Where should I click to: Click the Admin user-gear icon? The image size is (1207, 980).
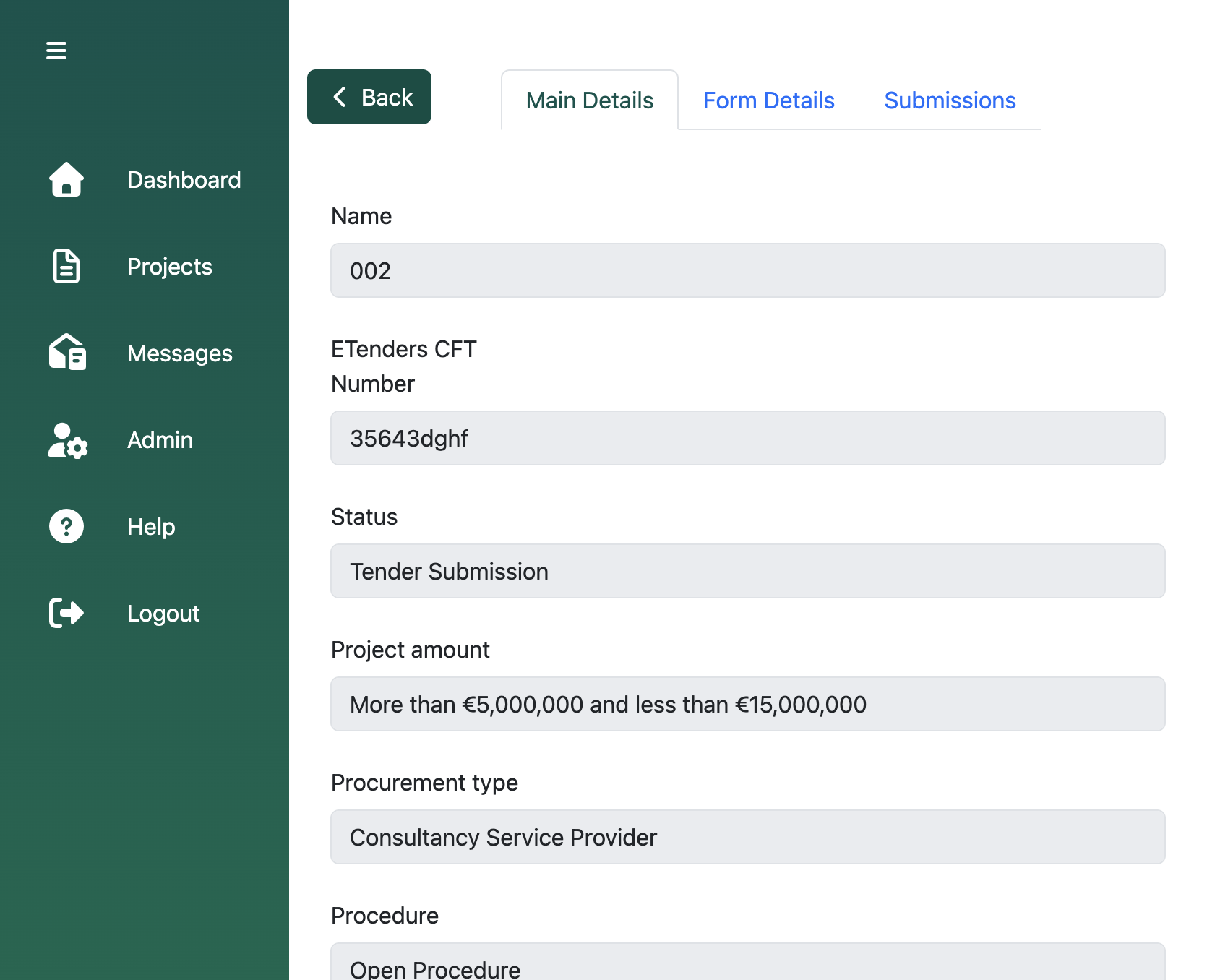pos(67,440)
